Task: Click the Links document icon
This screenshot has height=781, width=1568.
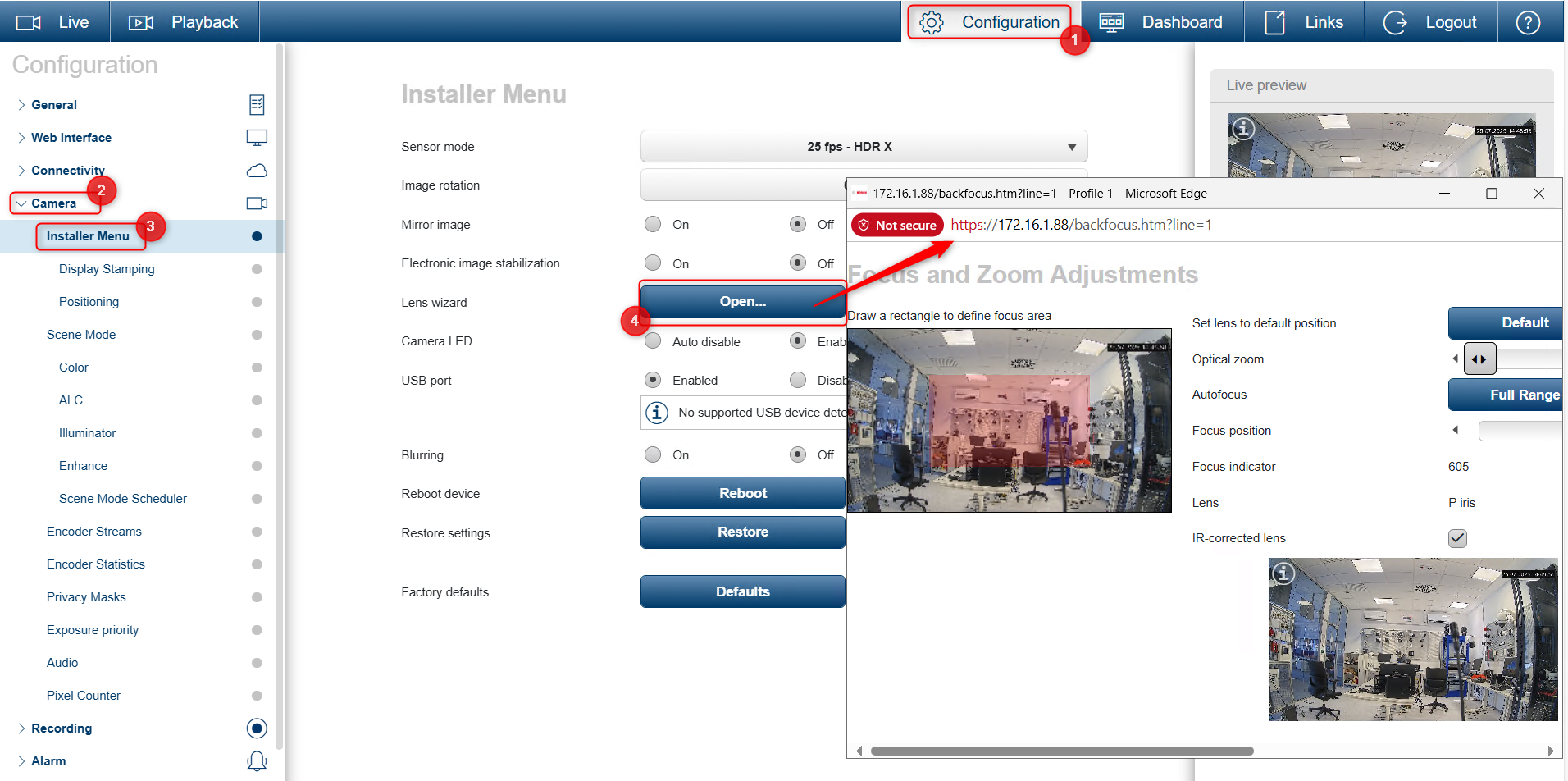Action: 1274,22
